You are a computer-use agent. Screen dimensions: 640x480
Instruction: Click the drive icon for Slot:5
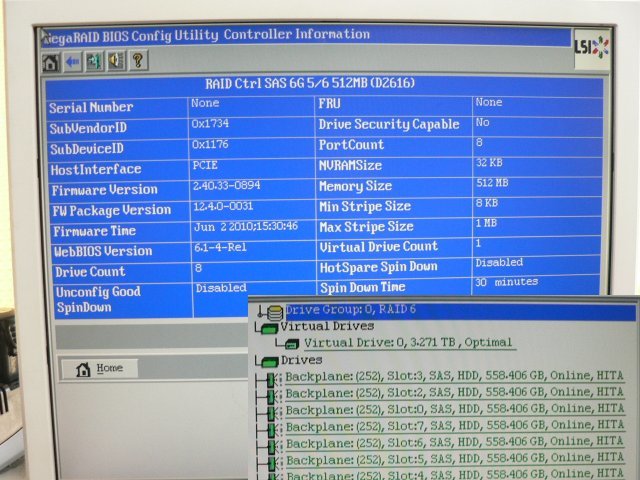273,462
